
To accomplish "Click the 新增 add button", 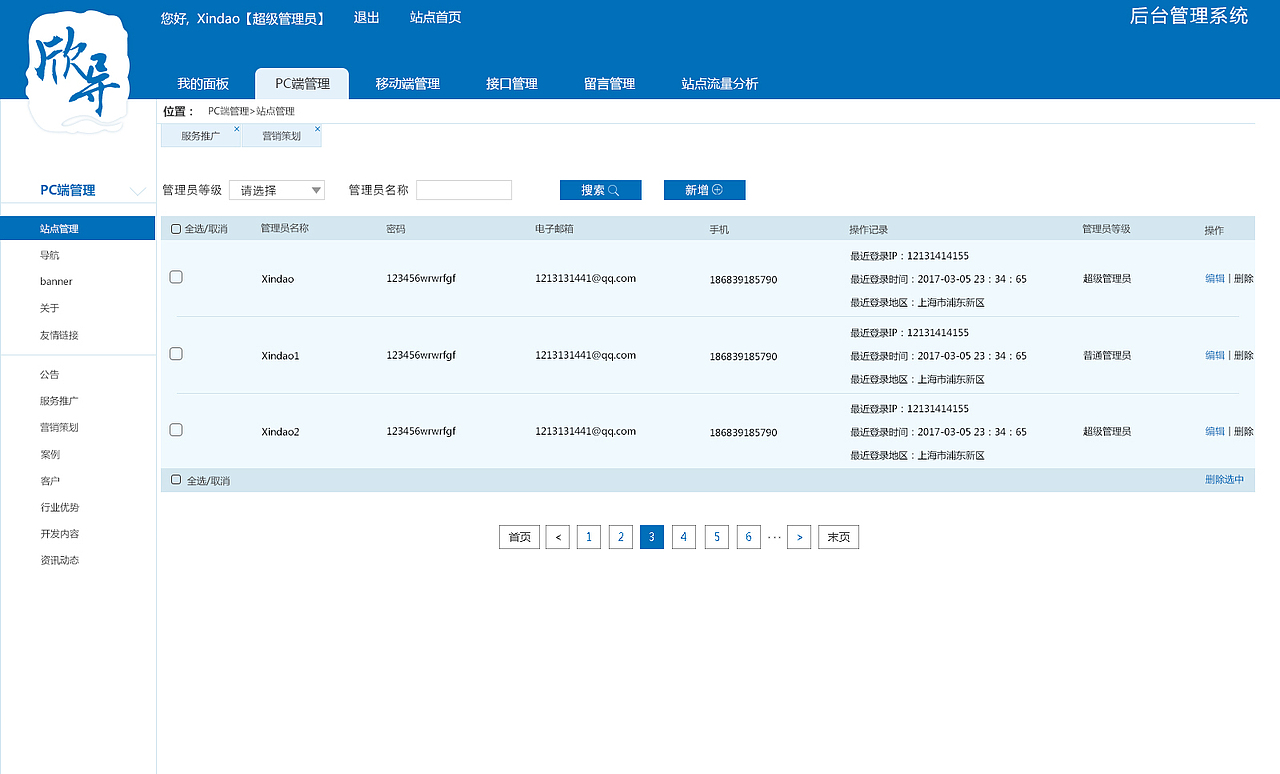I will [x=704, y=190].
